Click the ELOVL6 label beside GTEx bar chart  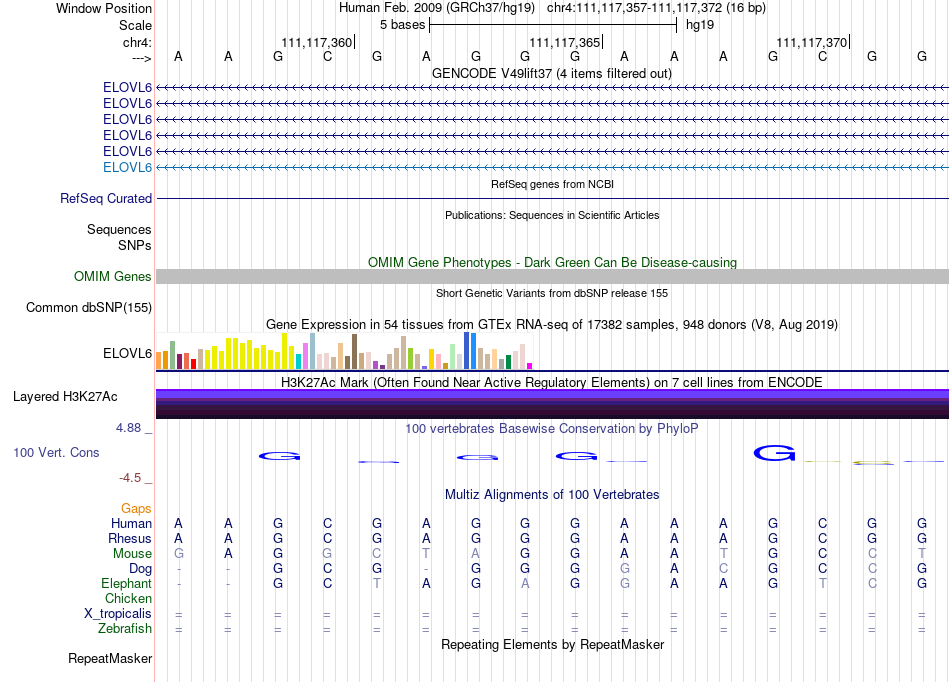pyautogui.click(x=127, y=353)
